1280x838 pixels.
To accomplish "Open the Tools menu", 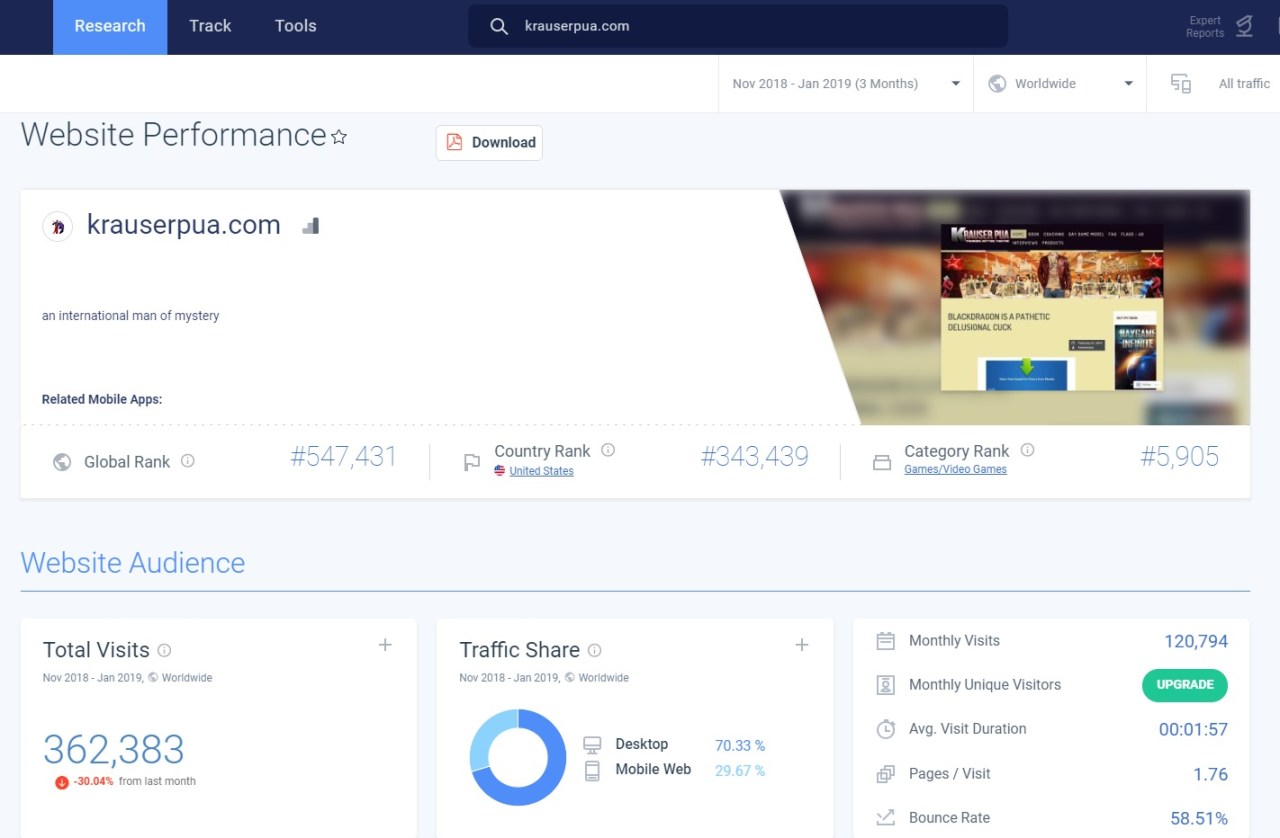I will (294, 27).
